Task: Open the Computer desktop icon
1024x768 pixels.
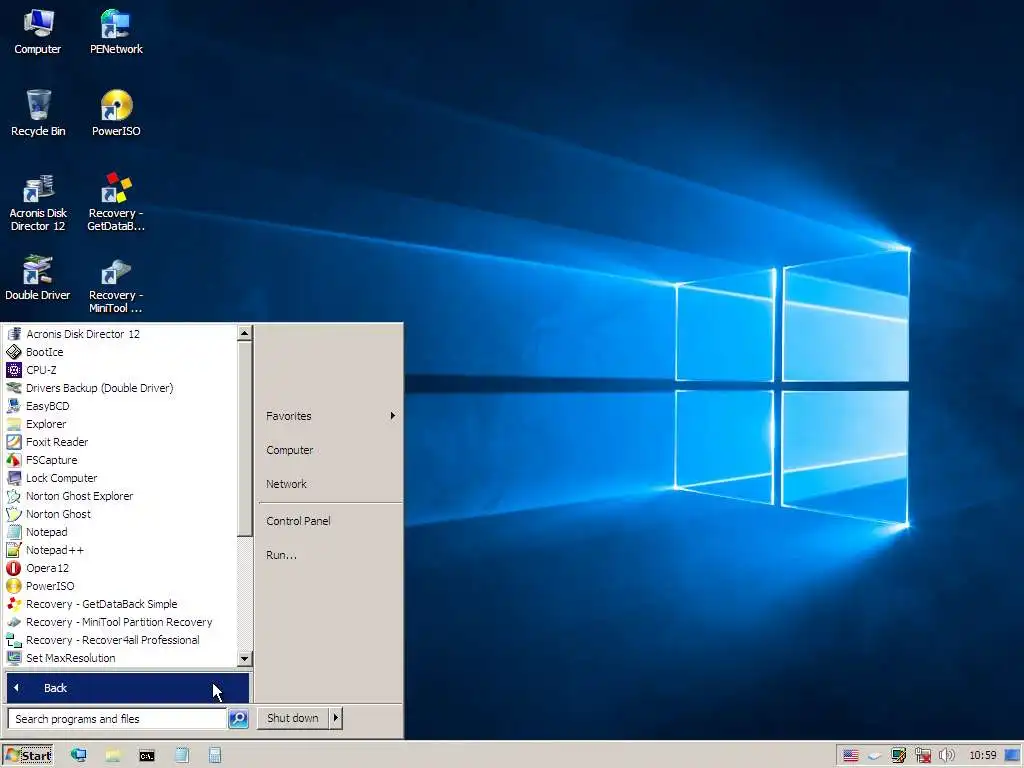Action: pos(38,33)
